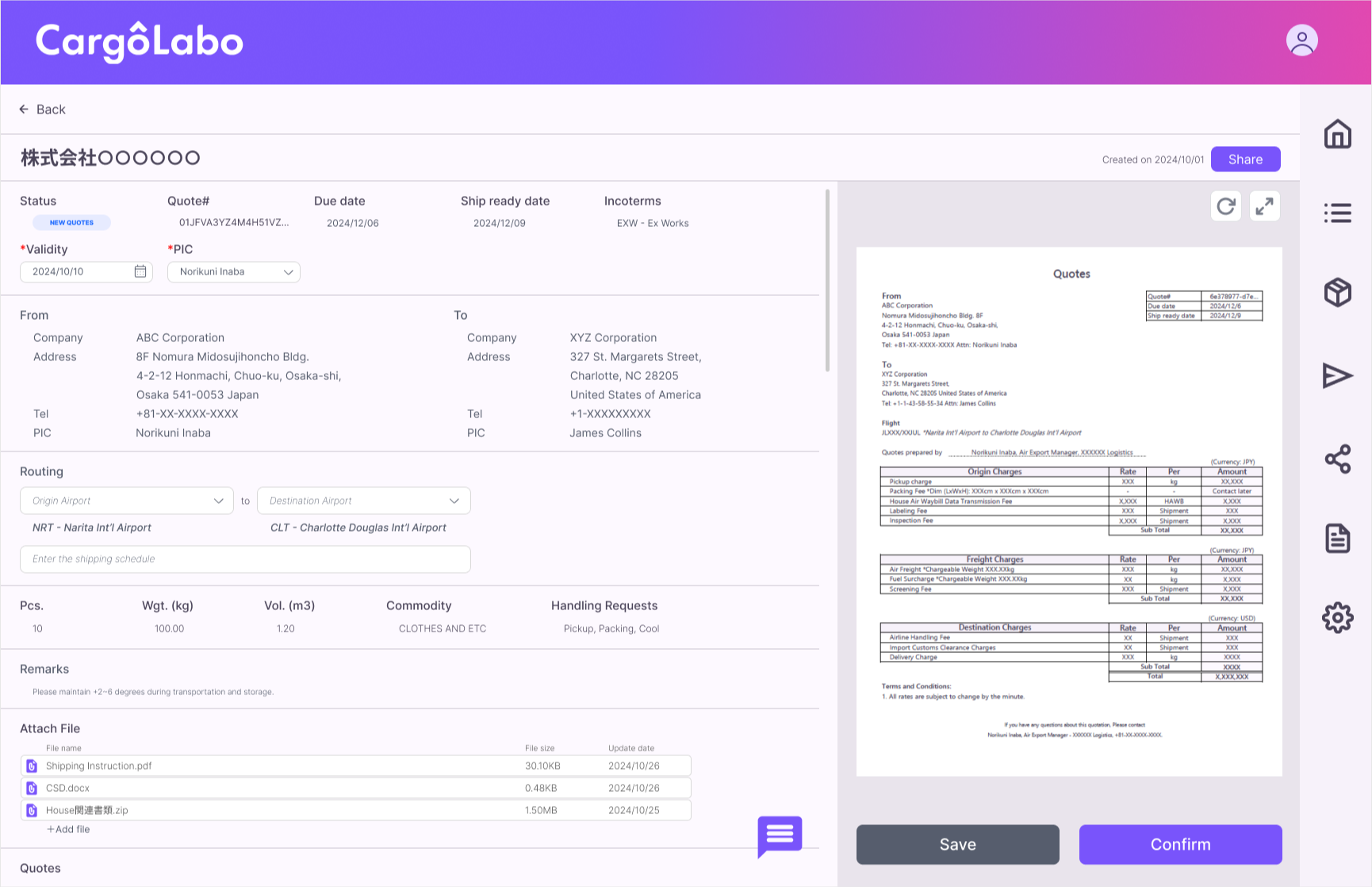Click the paper plane send icon
Screen dimensions: 1372x887
point(1337,375)
